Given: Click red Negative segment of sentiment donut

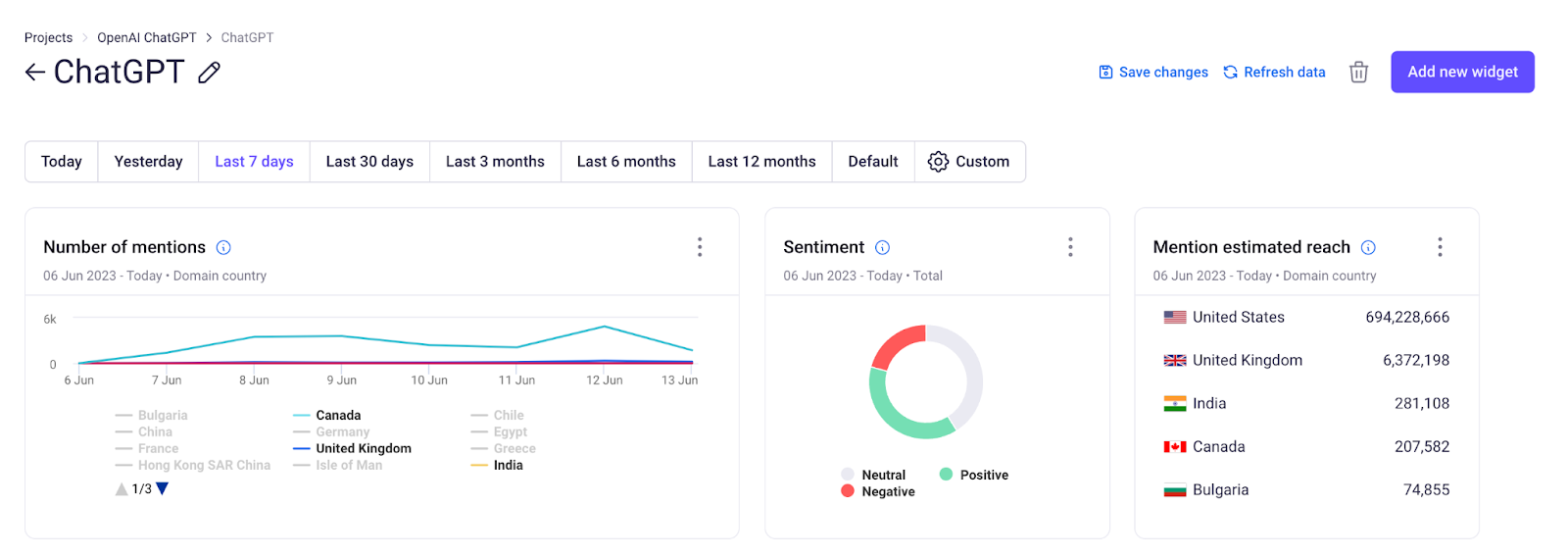Looking at the screenshot, I should coord(896,343).
